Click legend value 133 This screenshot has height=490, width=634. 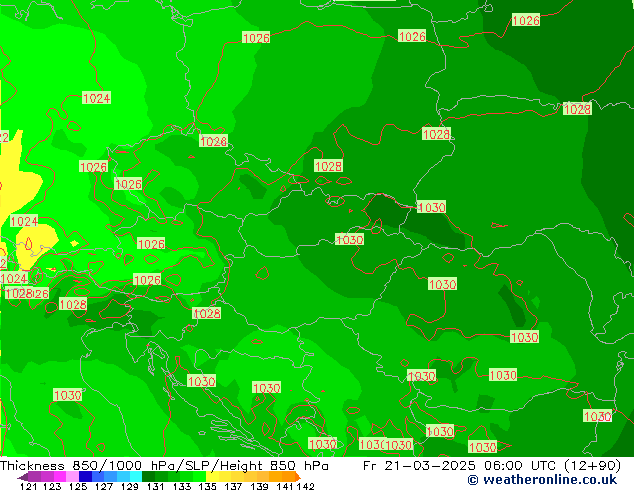tap(181, 486)
